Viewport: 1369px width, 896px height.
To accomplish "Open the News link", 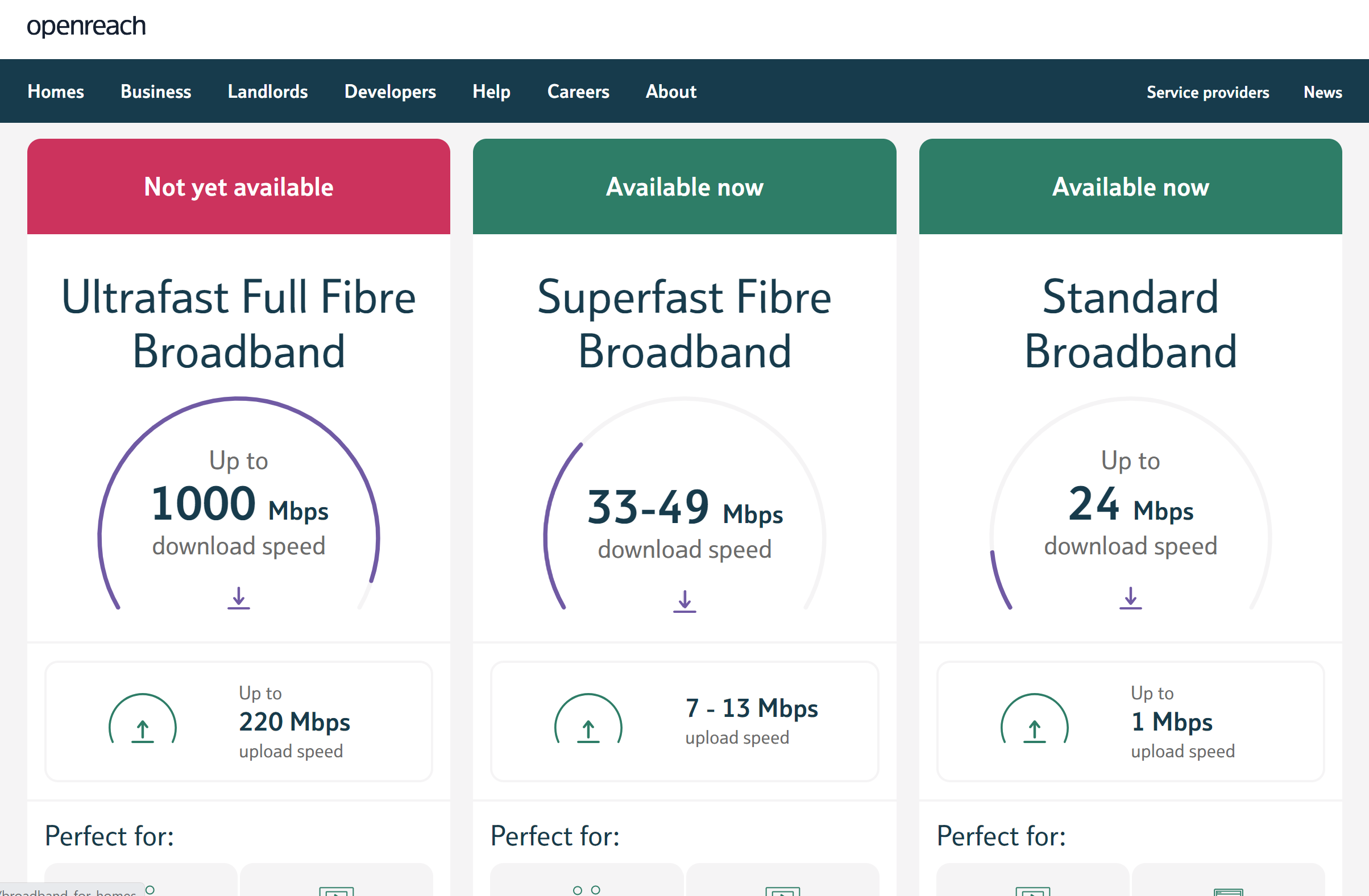I will (x=1322, y=92).
